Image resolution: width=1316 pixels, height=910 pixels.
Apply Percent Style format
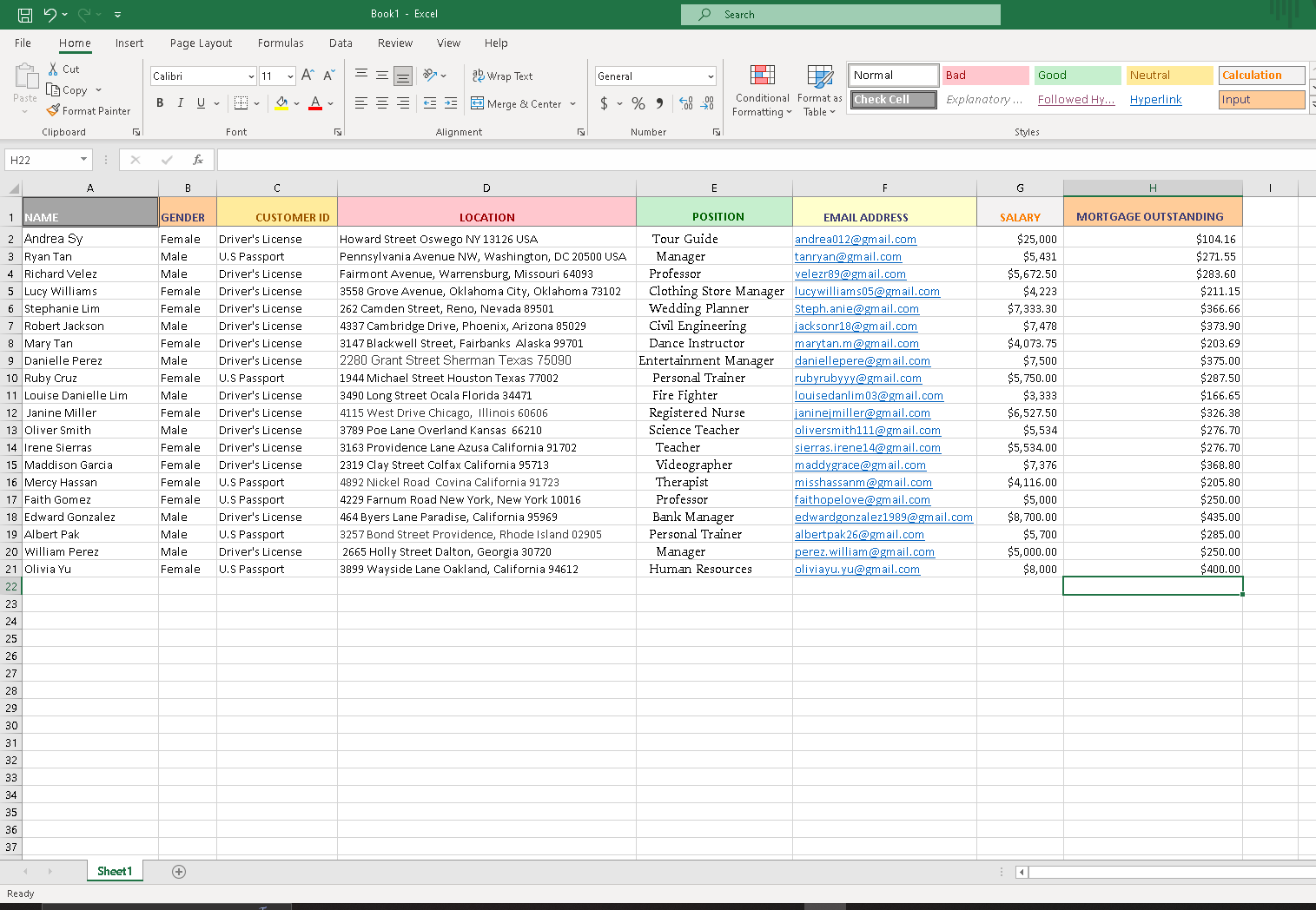(638, 103)
